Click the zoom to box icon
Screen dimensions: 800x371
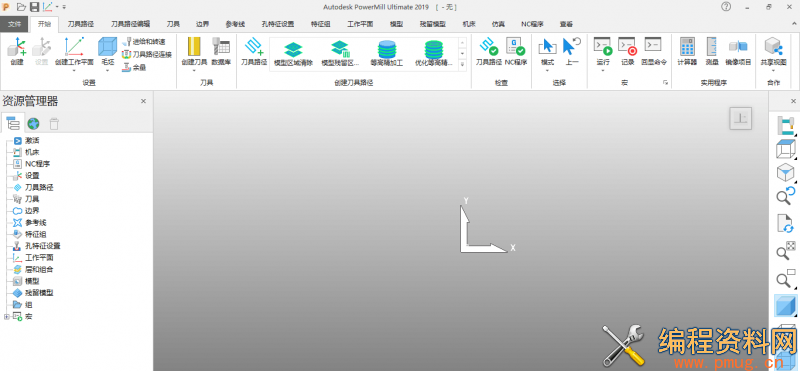785,278
